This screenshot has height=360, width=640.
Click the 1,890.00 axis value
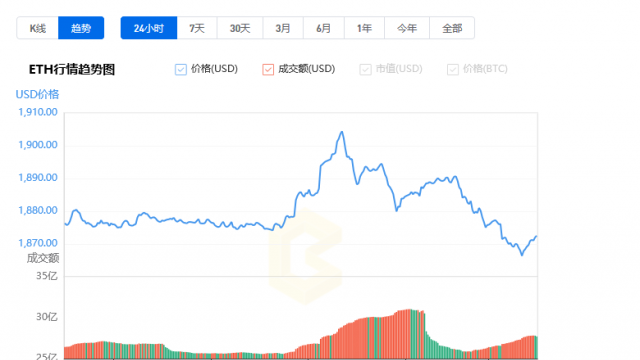(x=38, y=178)
